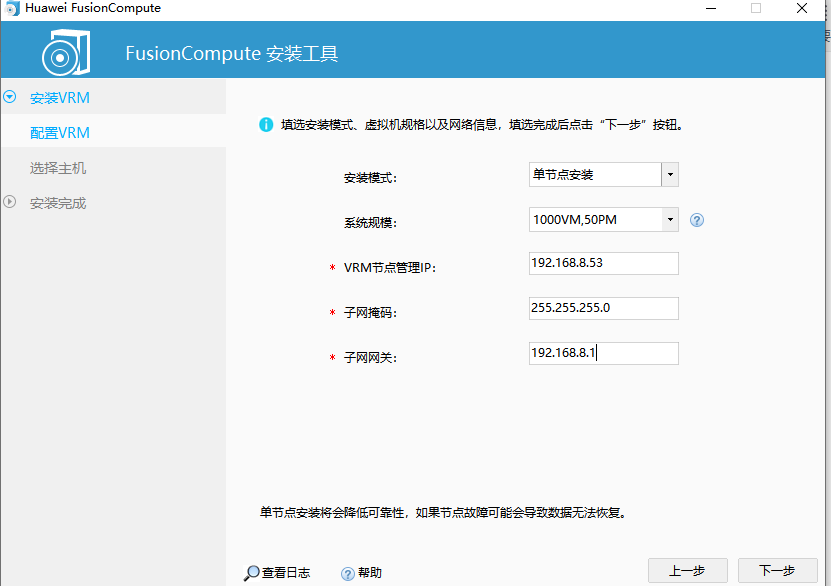Click inside the 子网掩码 field

click(x=603, y=308)
